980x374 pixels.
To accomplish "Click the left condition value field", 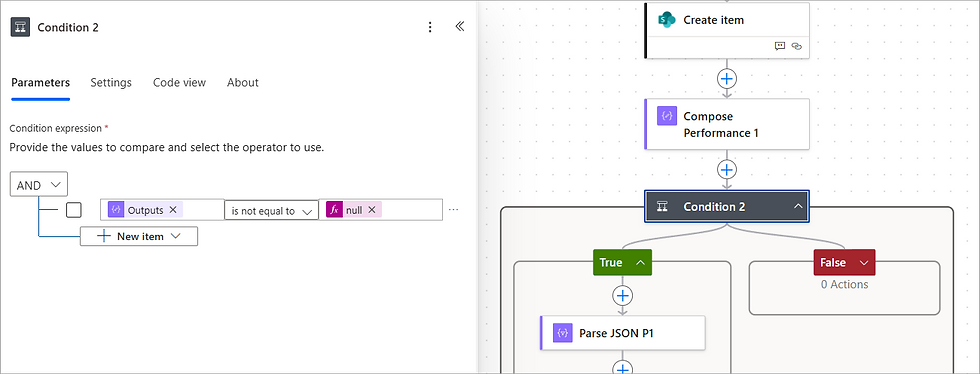I will (162, 210).
